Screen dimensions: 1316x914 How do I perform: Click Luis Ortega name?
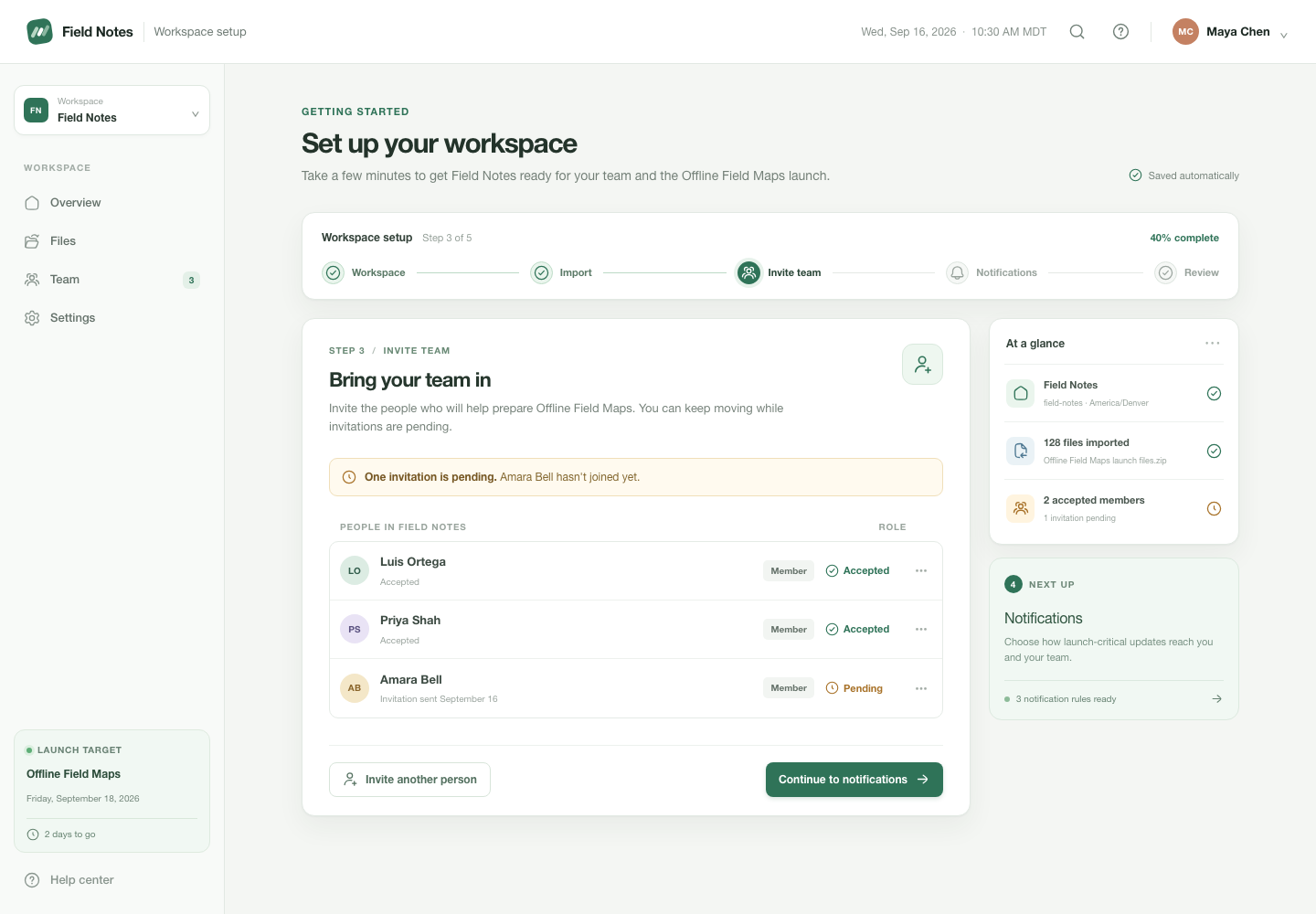pyautogui.click(x=413, y=562)
